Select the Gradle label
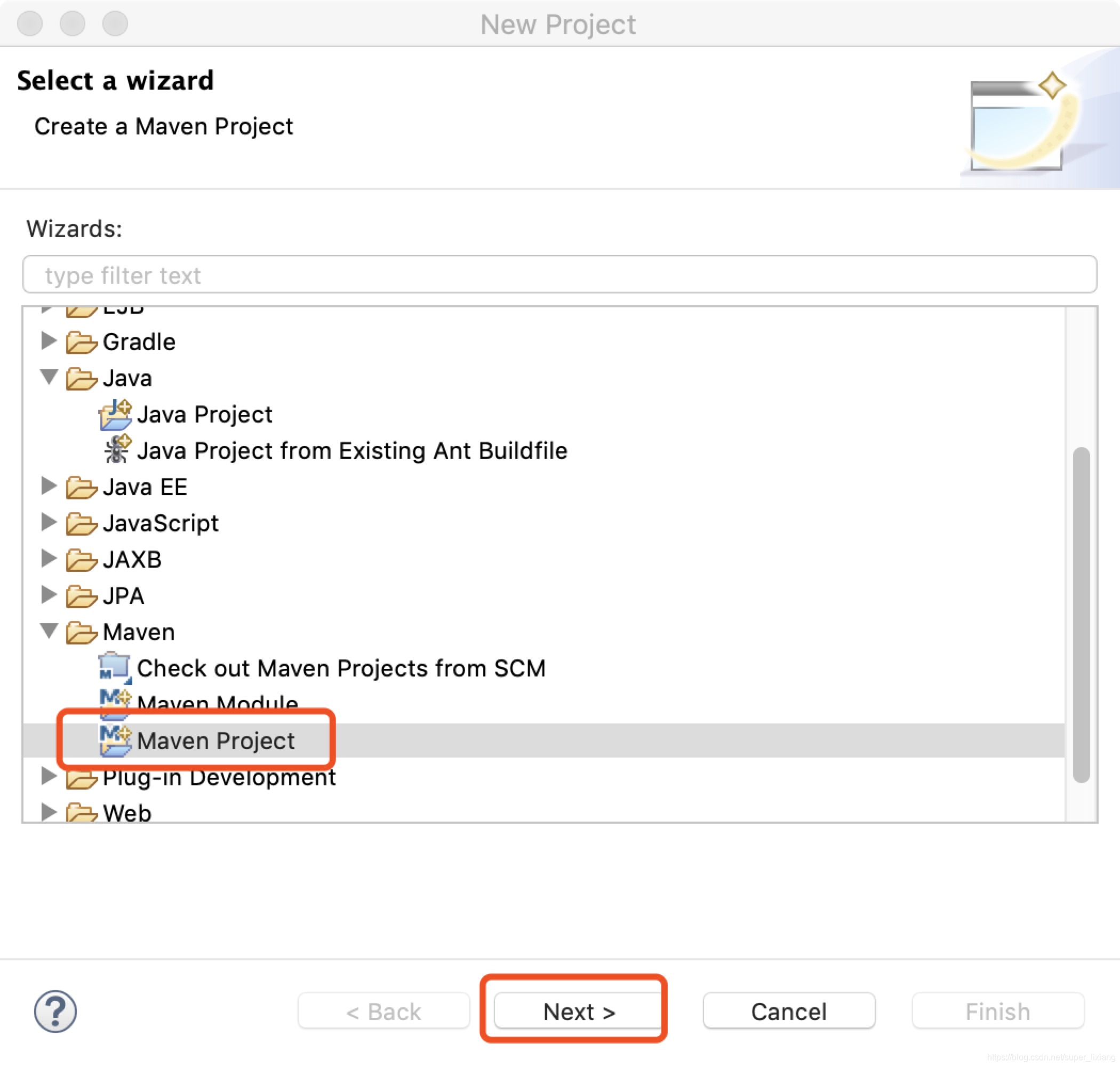Image resolution: width=1120 pixels, height=1067 pixels. 139,343
